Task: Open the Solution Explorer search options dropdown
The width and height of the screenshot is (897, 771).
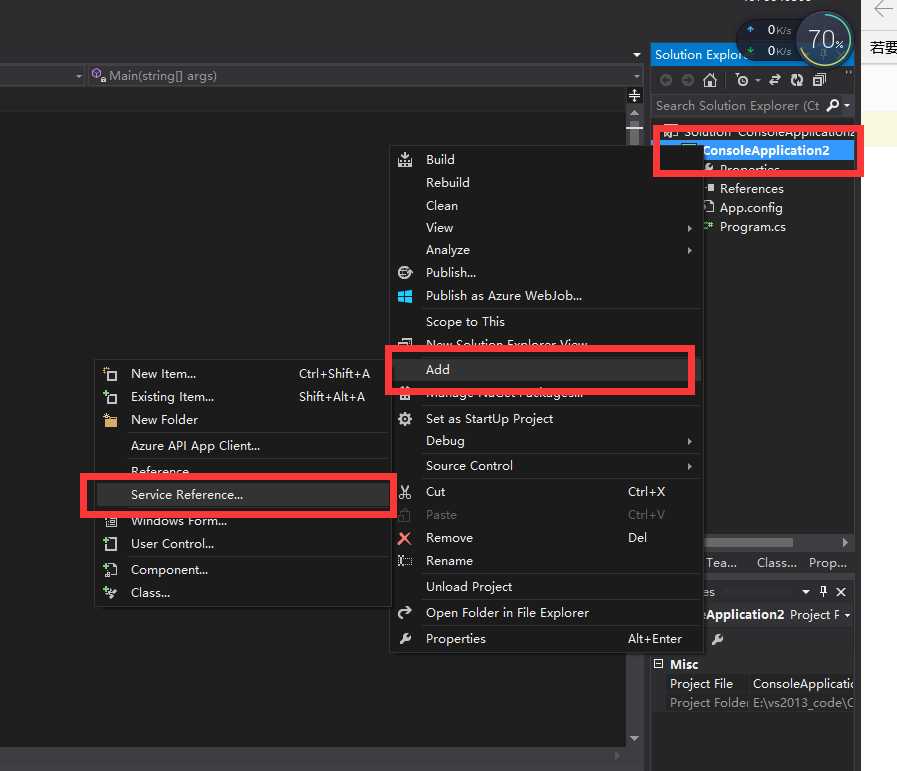Action: point(847,105)
